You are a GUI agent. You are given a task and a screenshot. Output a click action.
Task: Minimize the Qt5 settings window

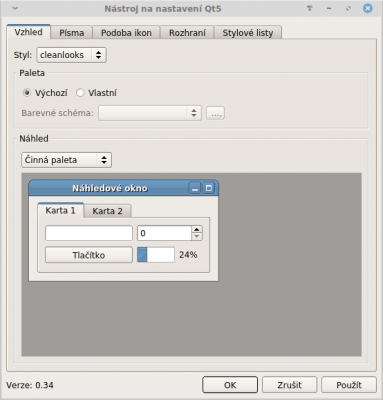(x=329, y=8)
